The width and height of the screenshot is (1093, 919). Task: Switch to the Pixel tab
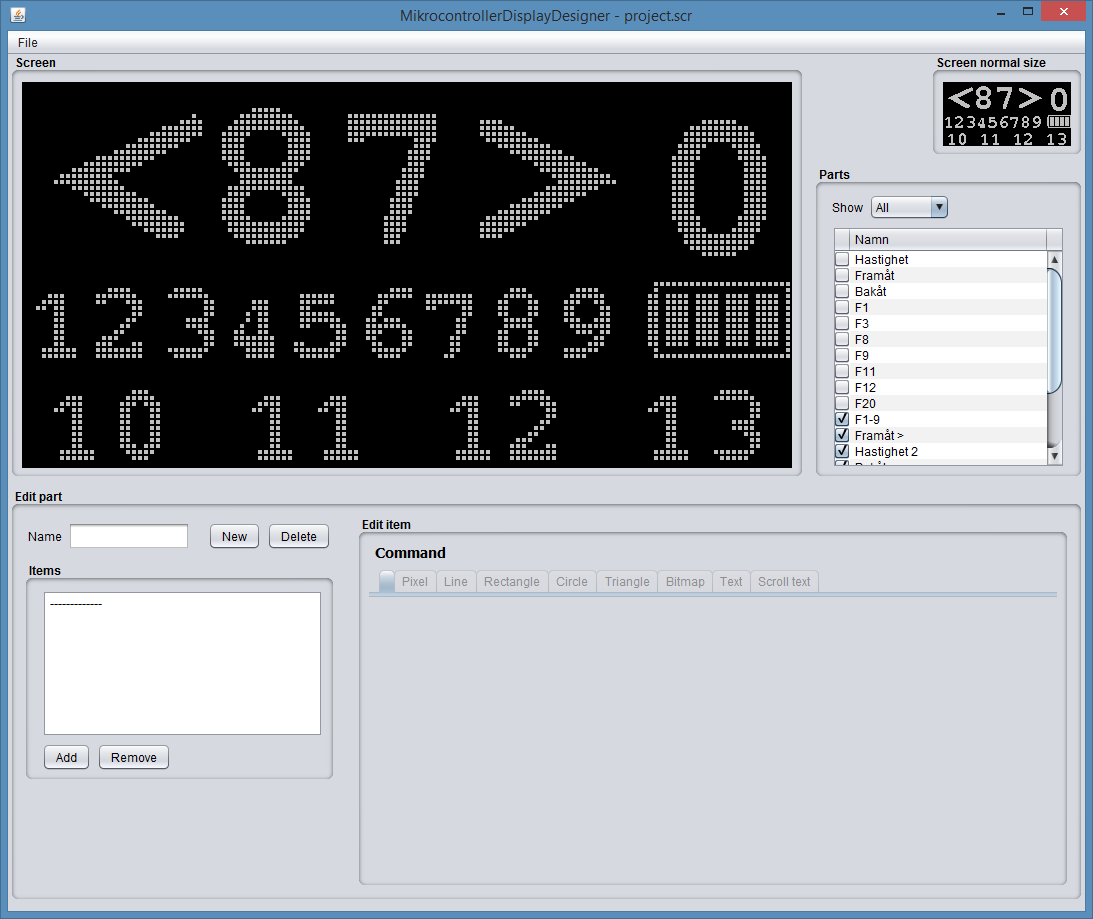[x=415, y=582]
